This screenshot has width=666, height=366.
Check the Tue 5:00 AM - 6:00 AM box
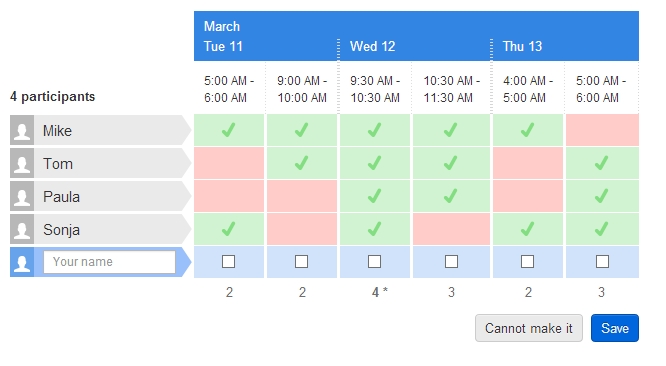(229, 262)
